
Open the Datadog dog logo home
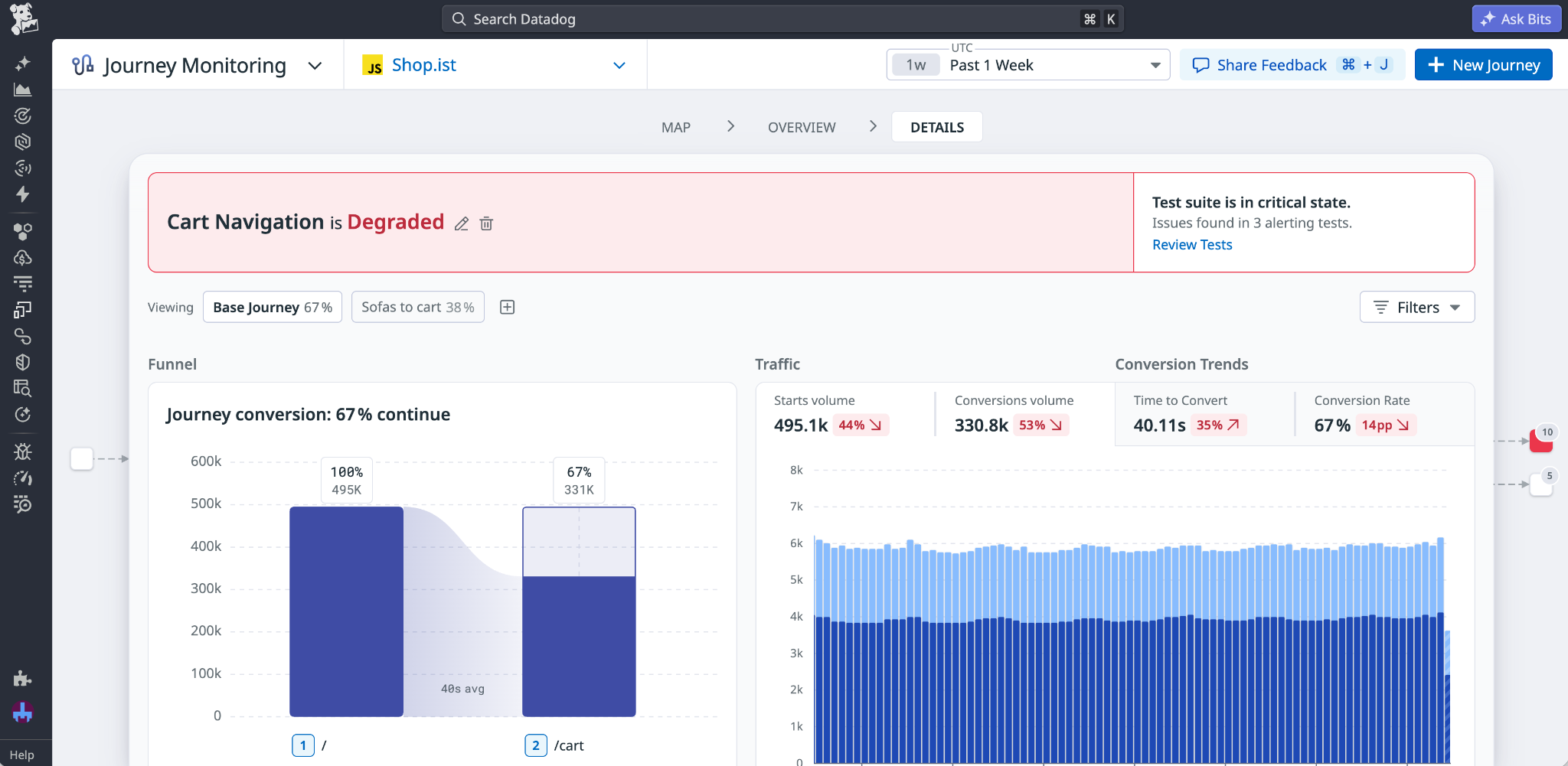point(24,18)
